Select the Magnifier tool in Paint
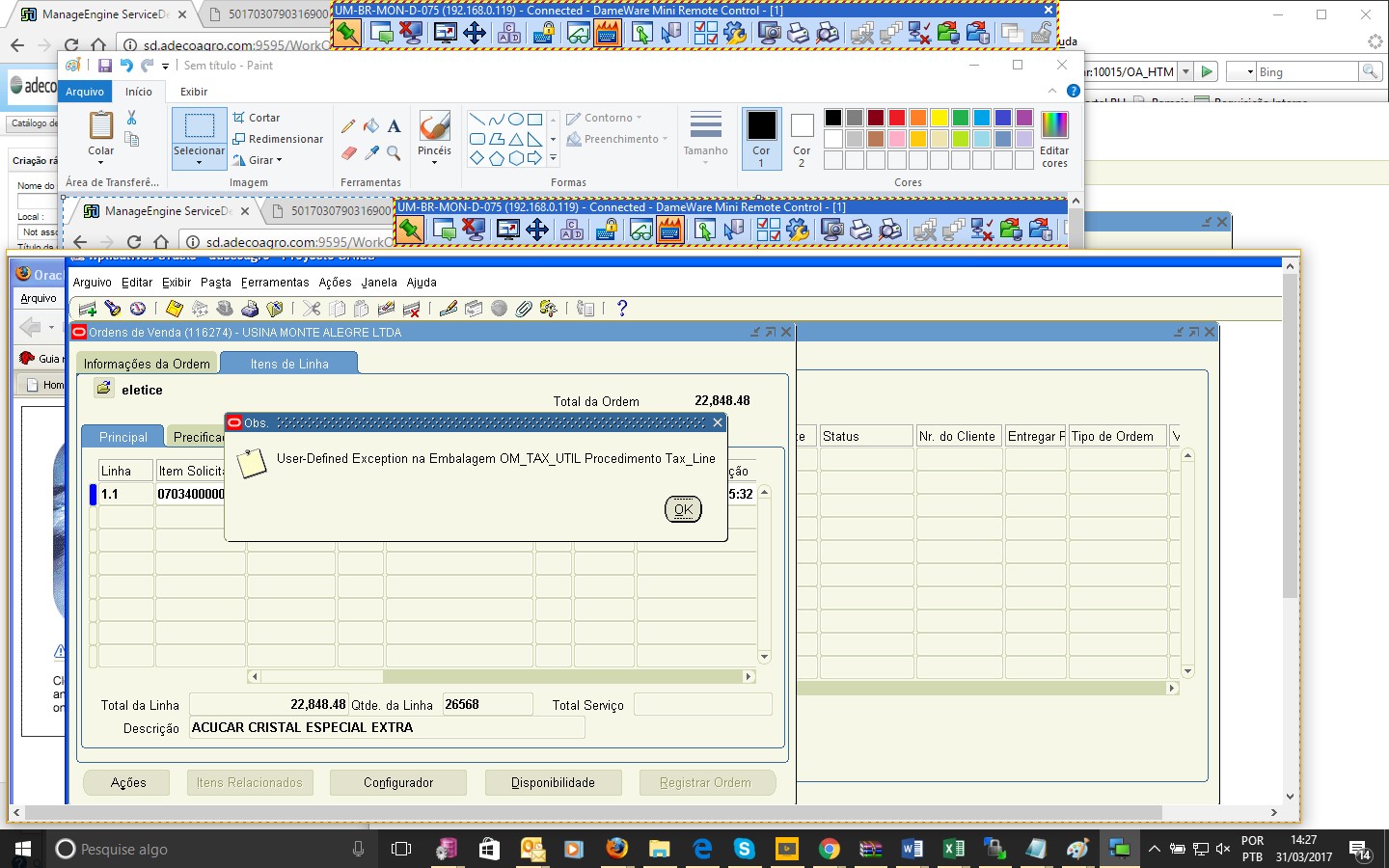 click(x=394, y=152)
